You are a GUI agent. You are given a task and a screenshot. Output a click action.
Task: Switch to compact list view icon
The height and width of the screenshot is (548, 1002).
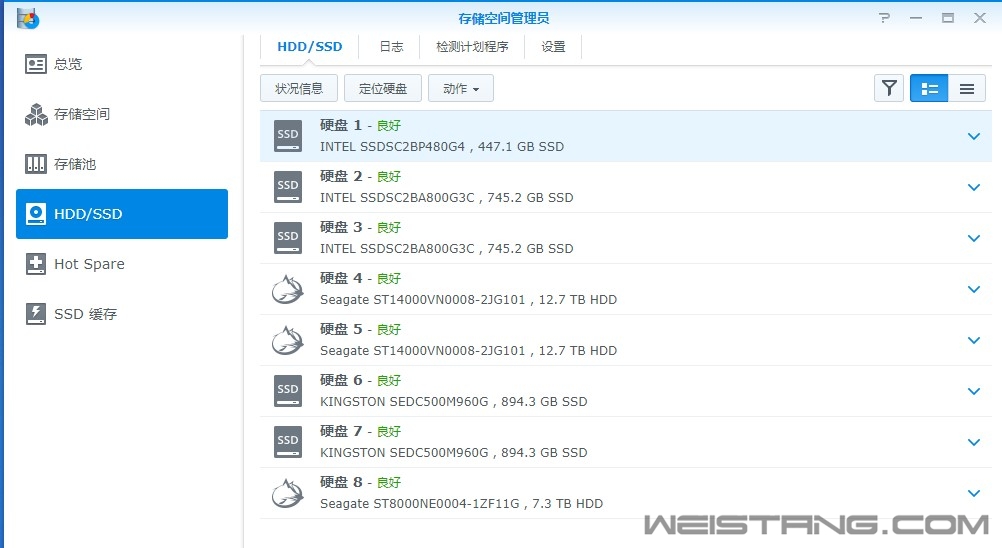click(967, 88)
